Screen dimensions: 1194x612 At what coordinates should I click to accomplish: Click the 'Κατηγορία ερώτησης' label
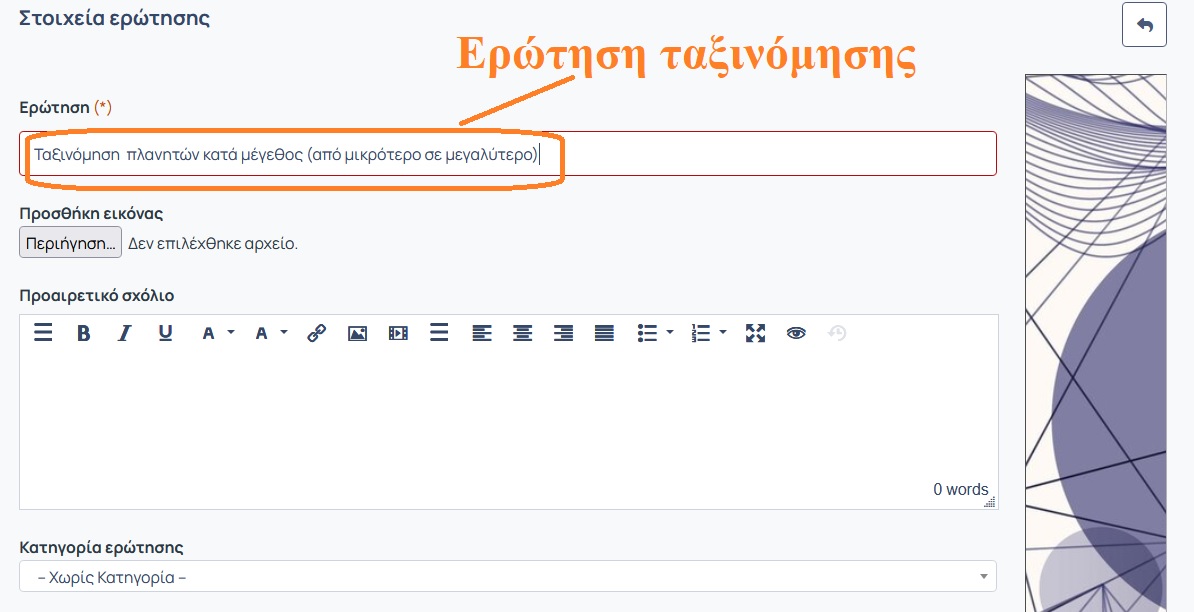pos(101,547)
